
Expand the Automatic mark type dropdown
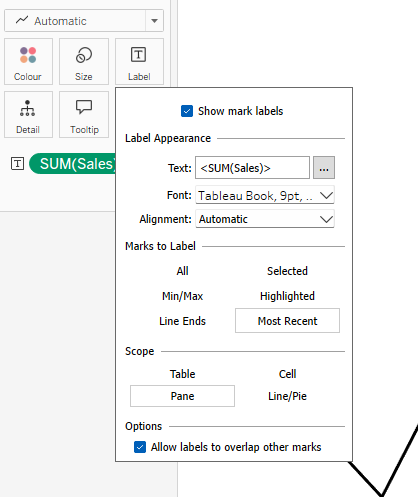coord(154,21)
